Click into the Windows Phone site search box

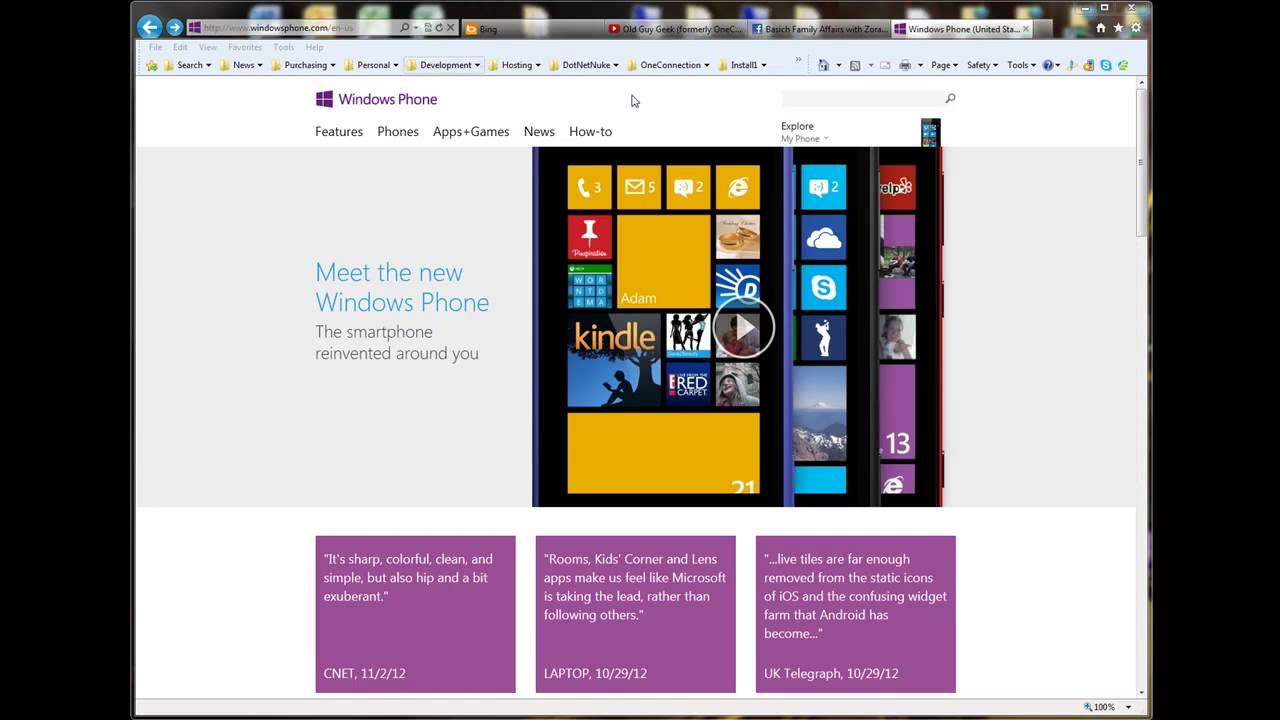click(862, 98)
